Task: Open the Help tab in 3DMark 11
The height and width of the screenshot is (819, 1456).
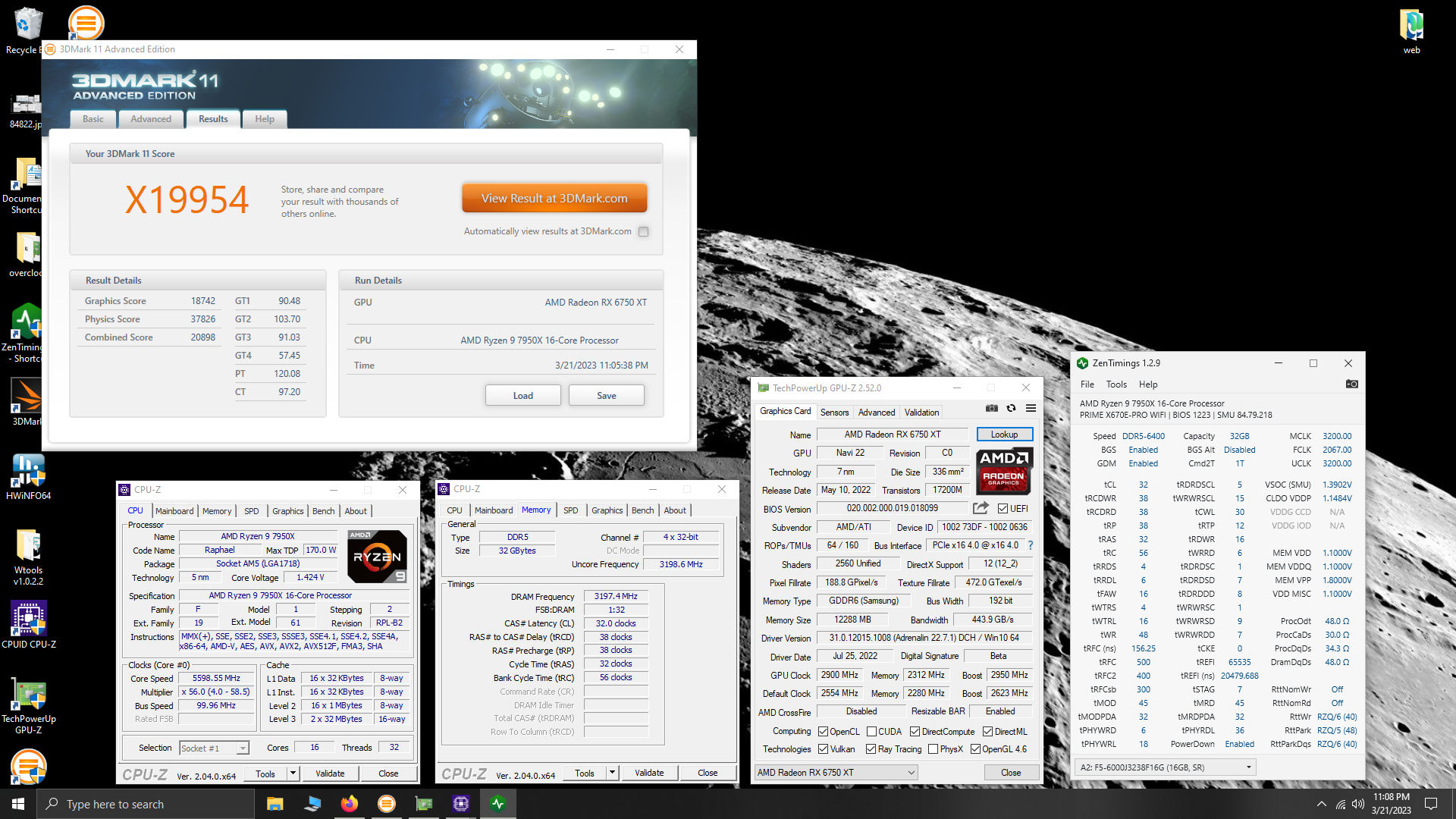Action: 265,119
